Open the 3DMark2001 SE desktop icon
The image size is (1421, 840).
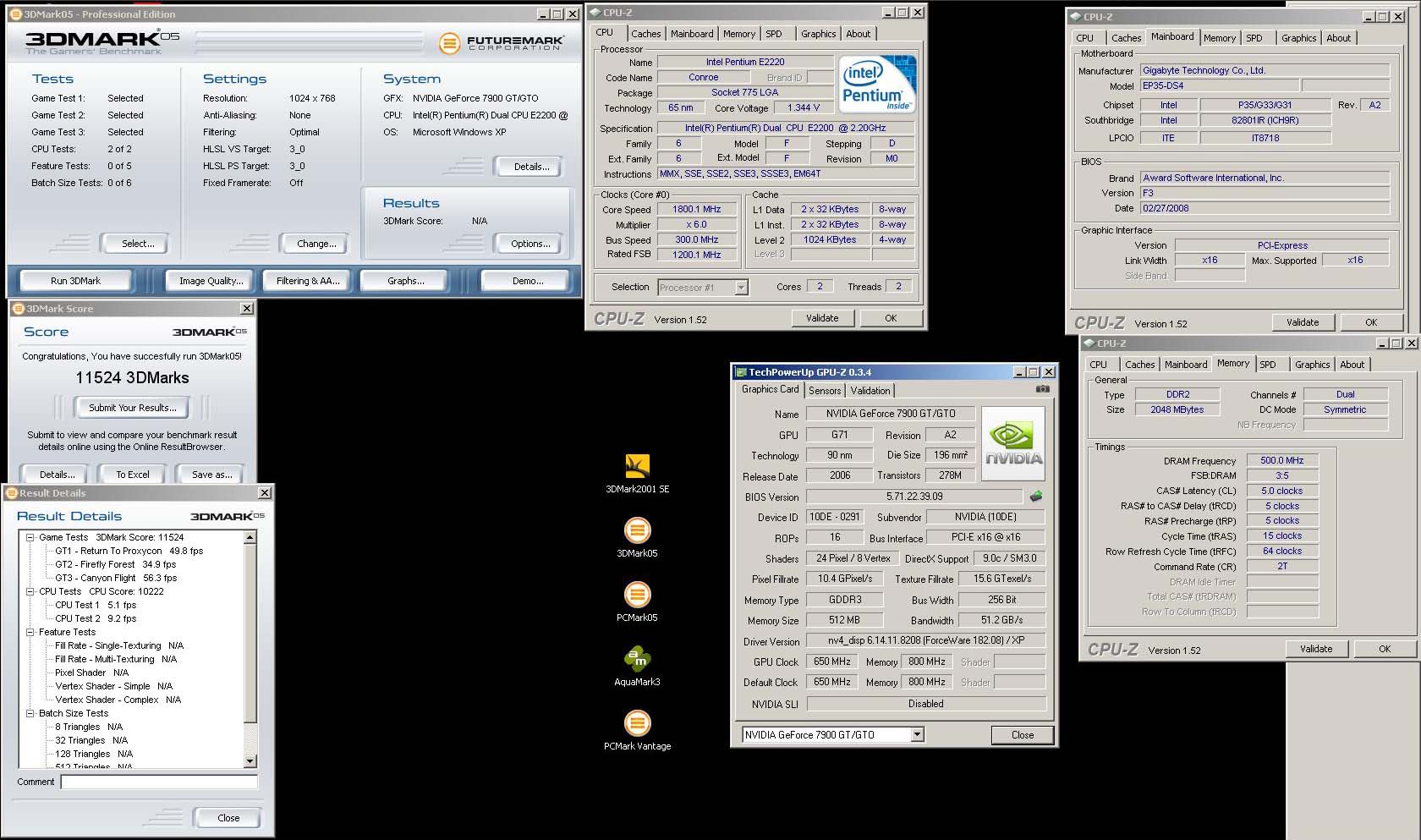pos(637,473)
